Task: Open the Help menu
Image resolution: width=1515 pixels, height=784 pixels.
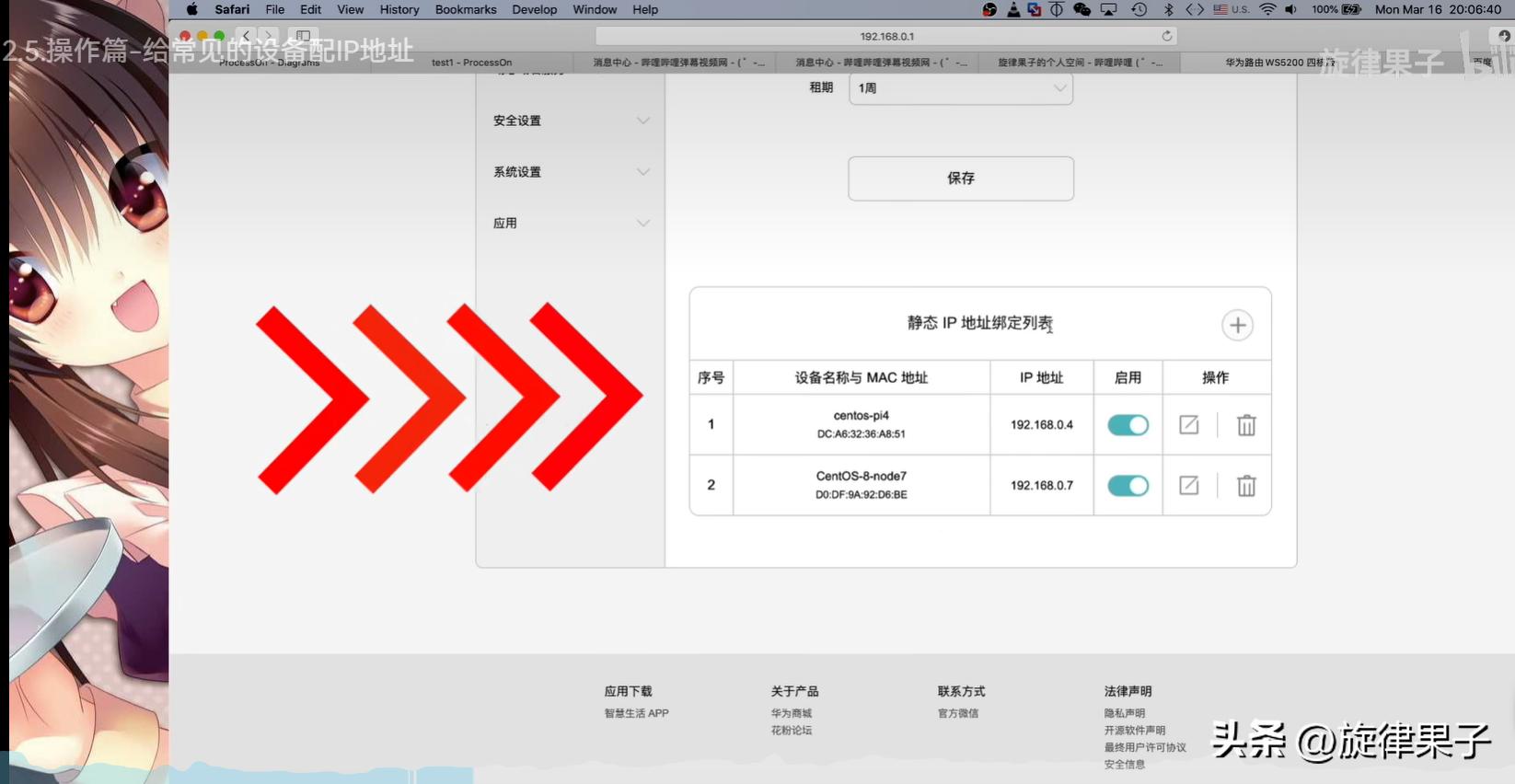Action: 645,9
